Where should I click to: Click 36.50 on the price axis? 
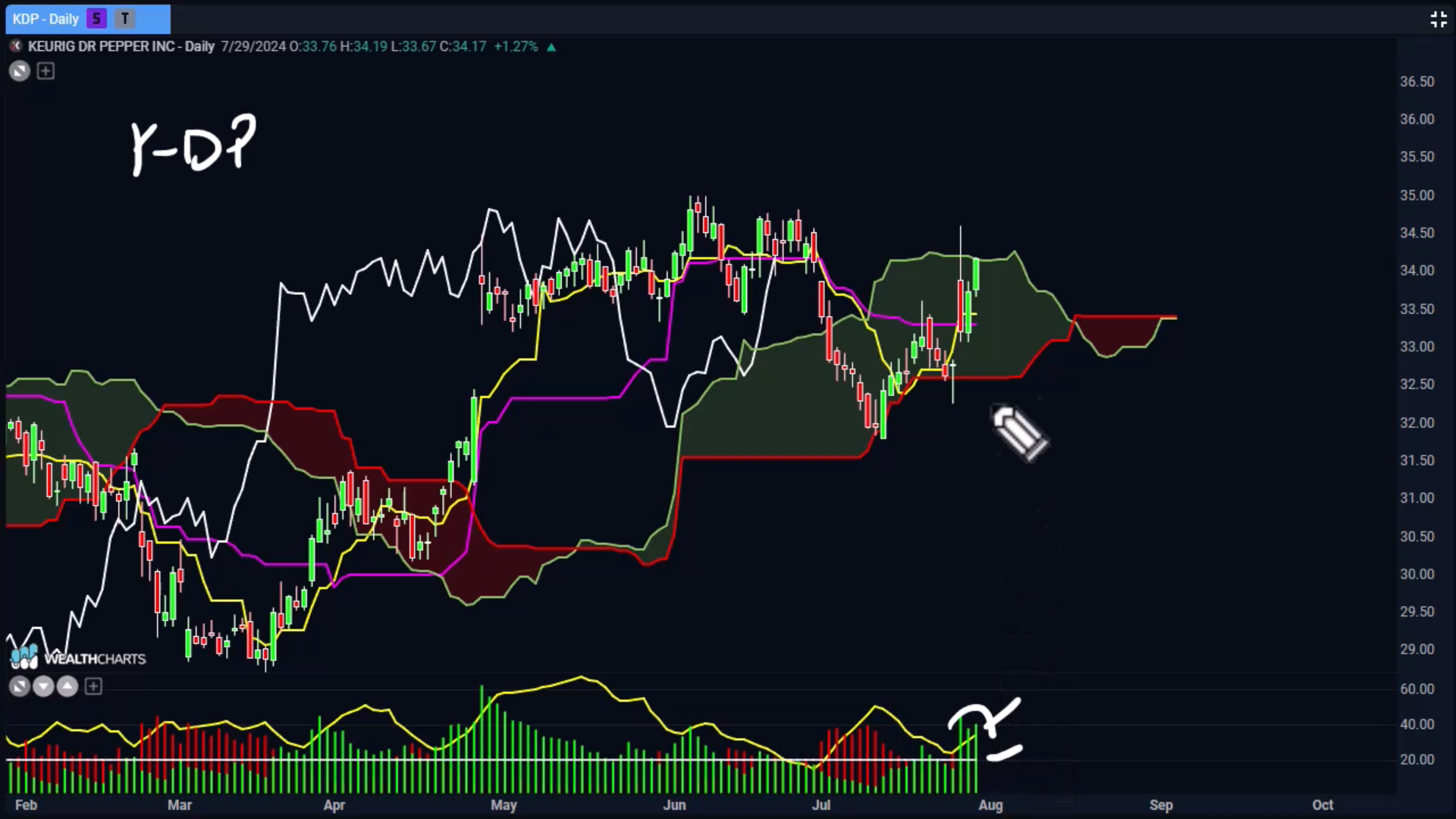(x=1417, y=82)
